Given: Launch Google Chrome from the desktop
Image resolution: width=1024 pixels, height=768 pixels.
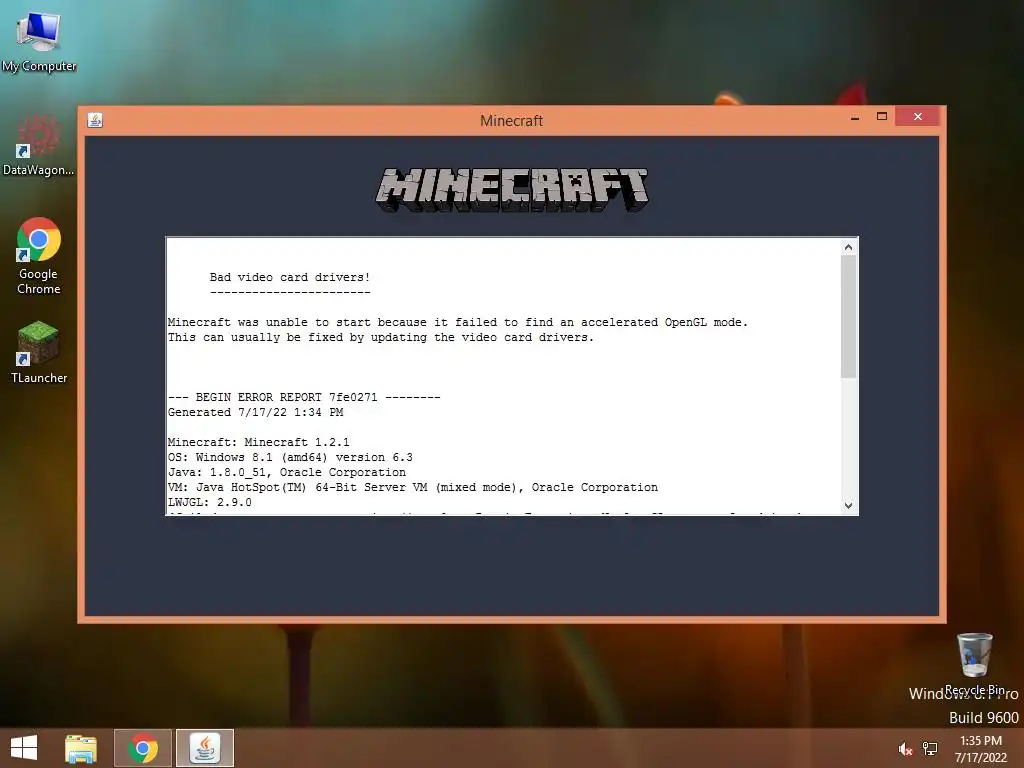Looking at the screenshot, I should (x=39, y=255).
